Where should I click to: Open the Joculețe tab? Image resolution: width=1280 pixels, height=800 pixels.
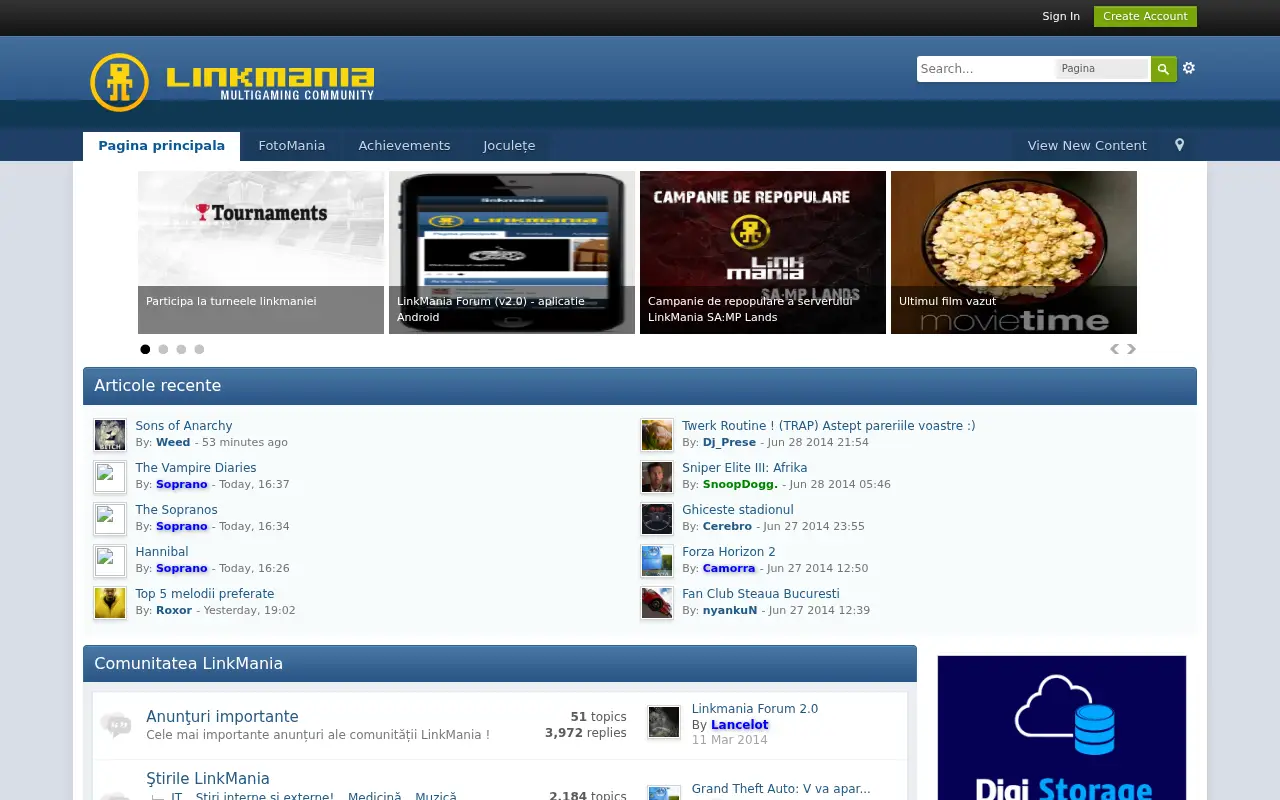[x=509, y=146]
